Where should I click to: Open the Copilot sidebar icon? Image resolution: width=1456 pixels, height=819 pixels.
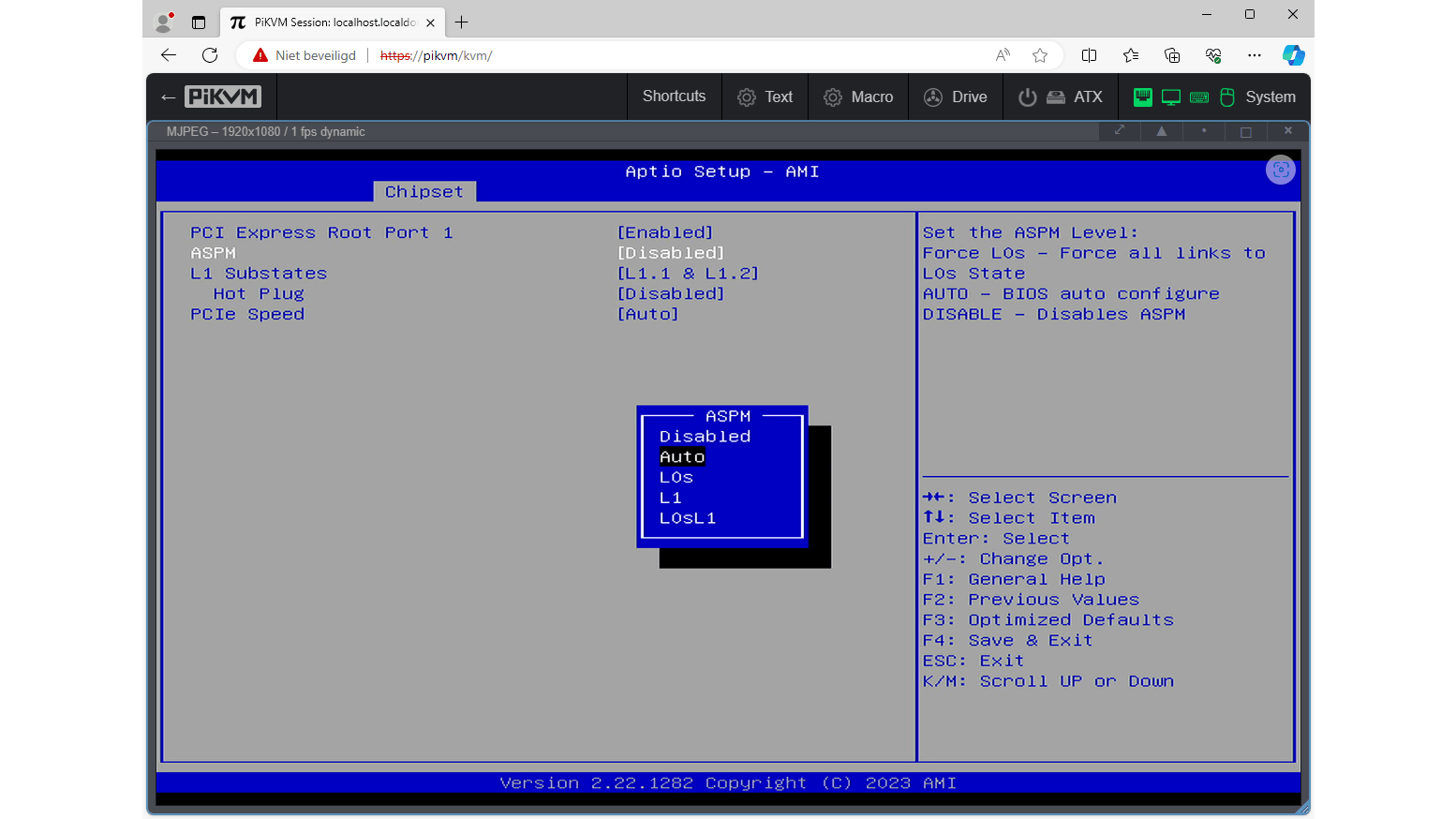click(1294, 55)
